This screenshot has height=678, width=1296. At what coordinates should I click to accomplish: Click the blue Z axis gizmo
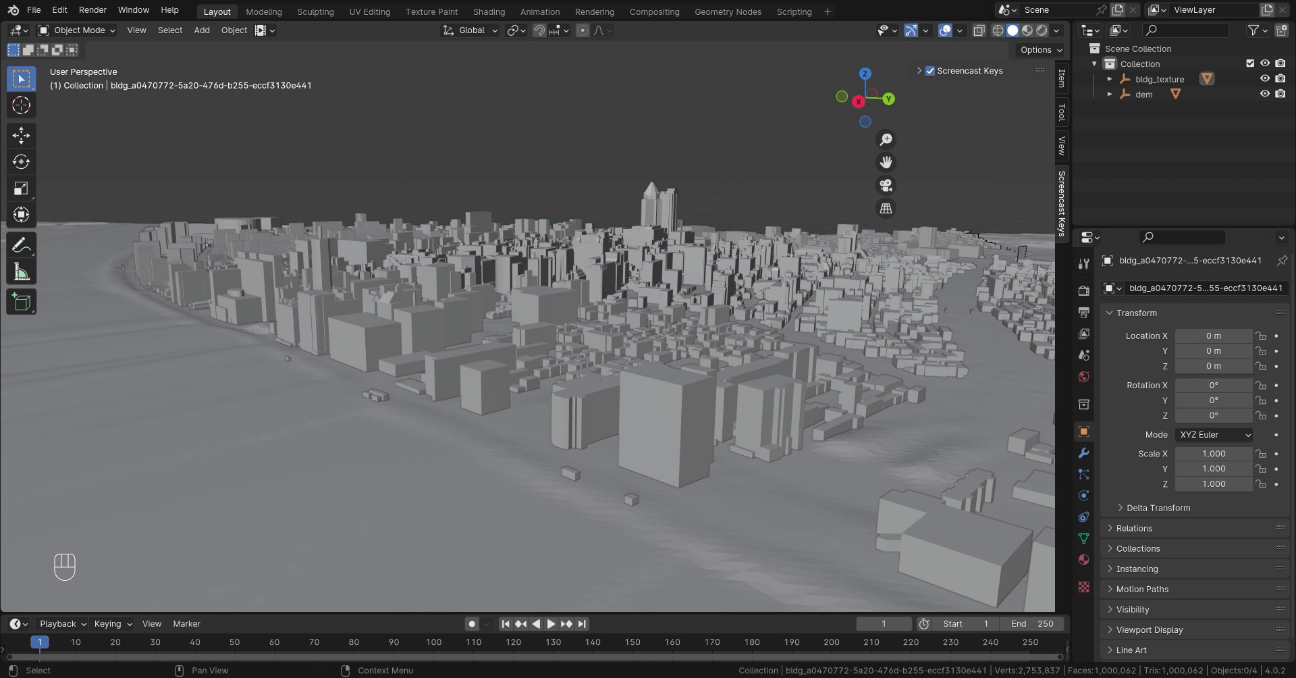[x=865, y=74]
